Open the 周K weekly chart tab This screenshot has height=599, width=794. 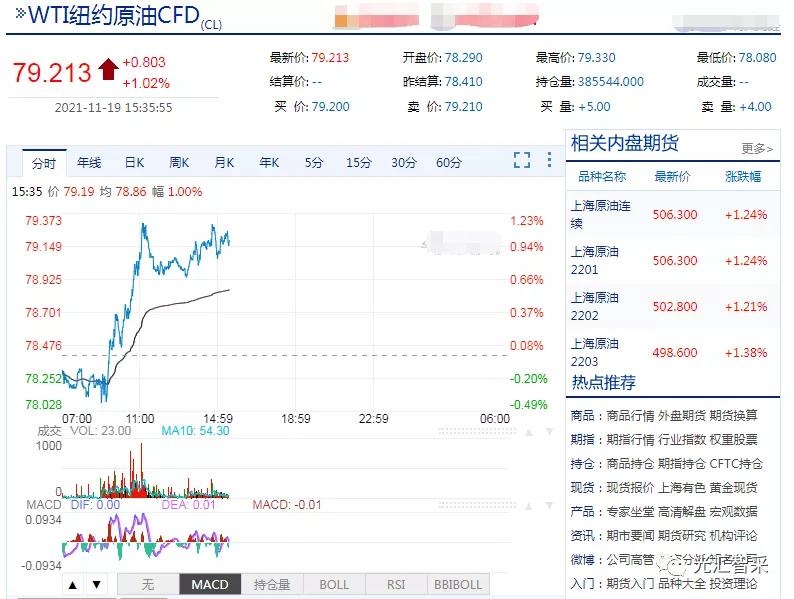[x=179, y=162]
